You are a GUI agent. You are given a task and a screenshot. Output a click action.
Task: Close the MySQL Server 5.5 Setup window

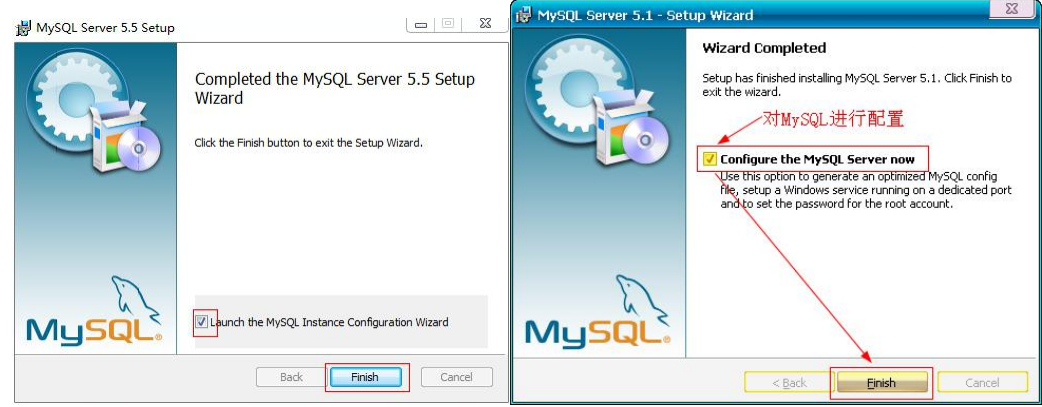485,24
